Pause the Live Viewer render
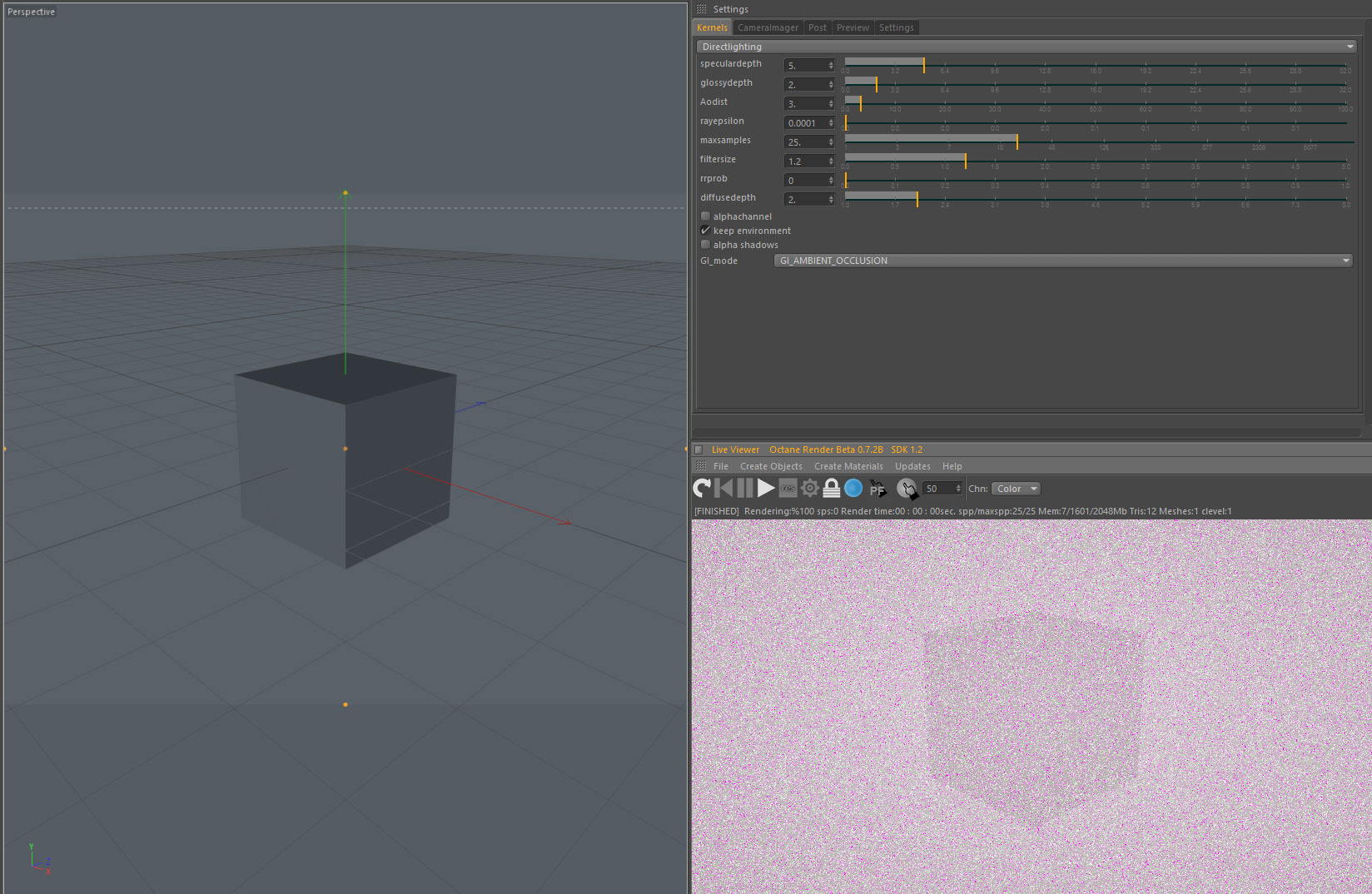The width and height of the screenshot is (1372, 894). coord(745,489)
